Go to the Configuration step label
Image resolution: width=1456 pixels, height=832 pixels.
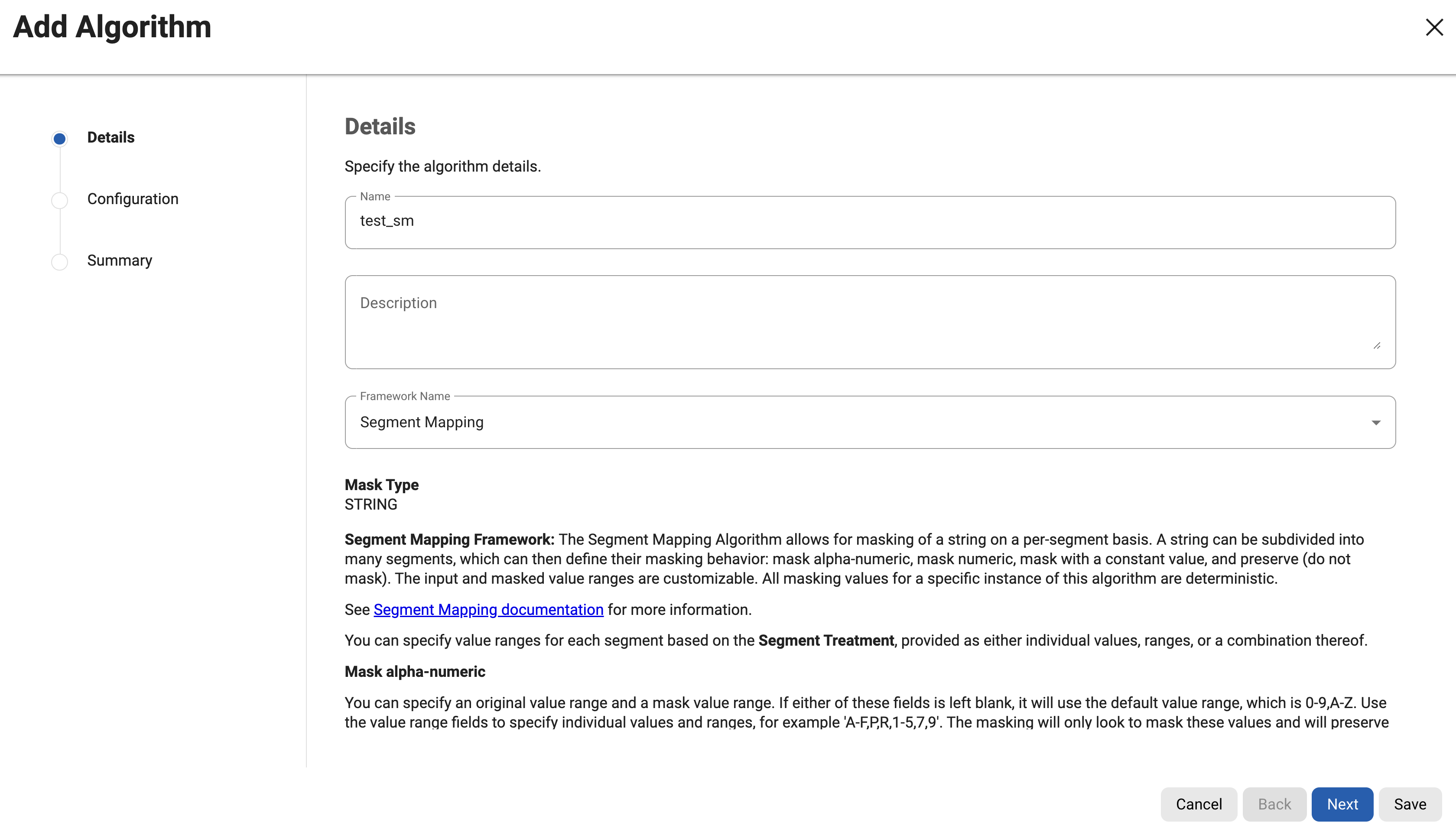point(133,199)
